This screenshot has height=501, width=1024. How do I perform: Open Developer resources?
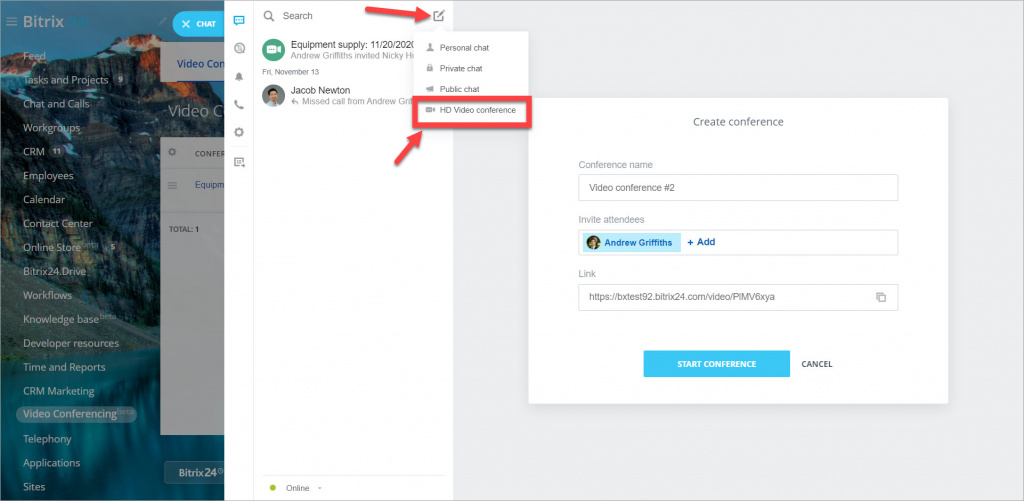(x=71, y=343)
